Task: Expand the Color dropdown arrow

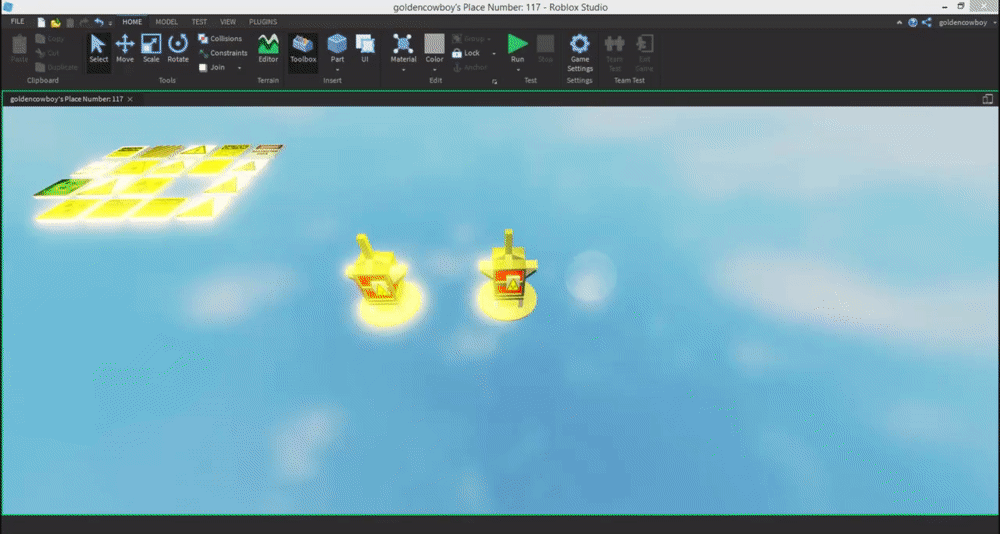Action: 434,69
